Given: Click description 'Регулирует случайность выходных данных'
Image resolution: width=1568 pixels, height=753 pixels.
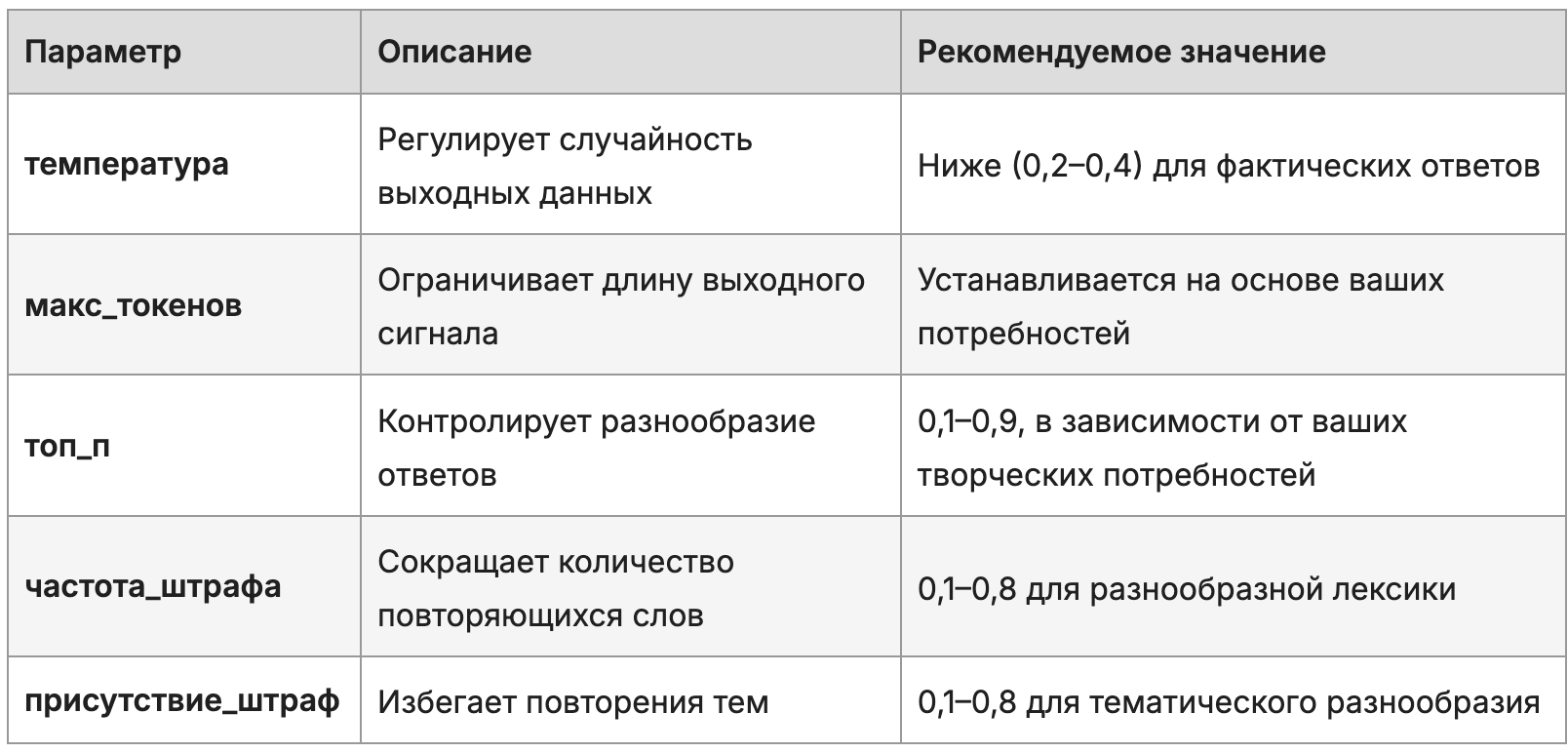Looking at the screenshot, I should (x=565, y=166).
